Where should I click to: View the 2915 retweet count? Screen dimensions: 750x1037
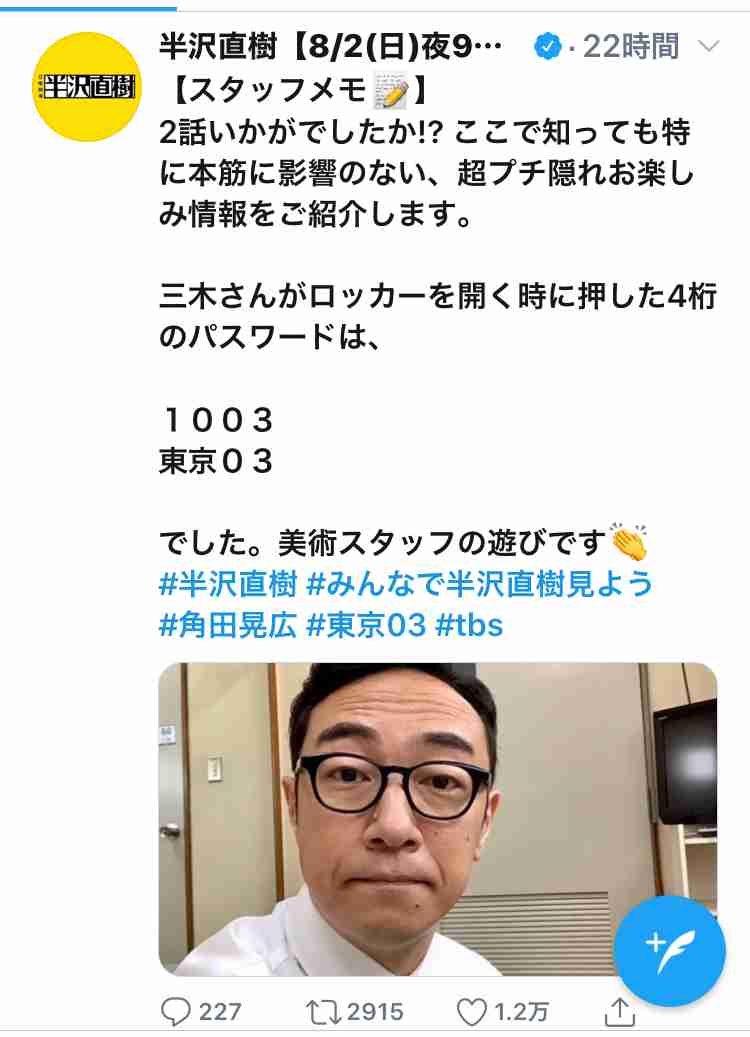click(374, 1012)
